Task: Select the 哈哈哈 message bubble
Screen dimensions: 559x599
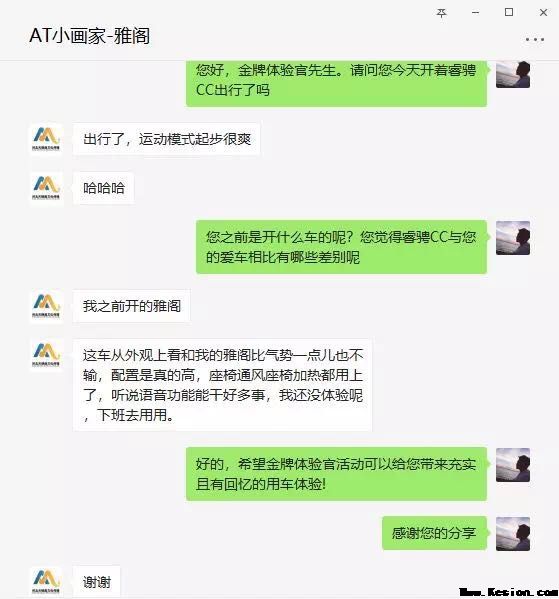Action: pos(103,188)
